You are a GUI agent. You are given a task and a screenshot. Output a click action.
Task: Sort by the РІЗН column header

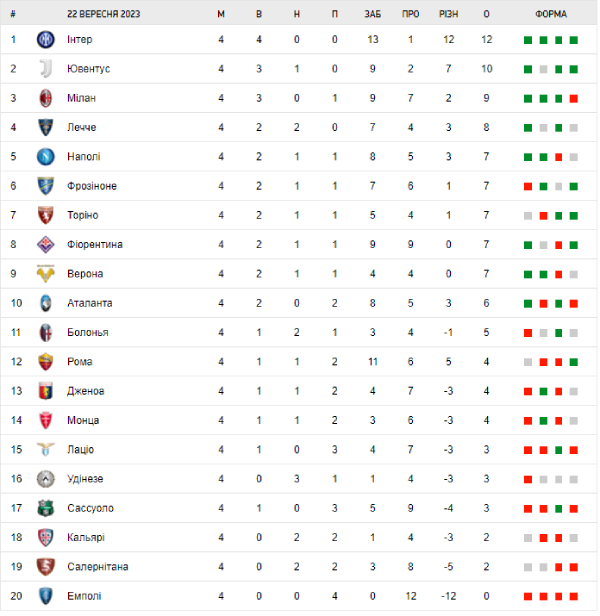pyautogui.click(x=449, y=15)
